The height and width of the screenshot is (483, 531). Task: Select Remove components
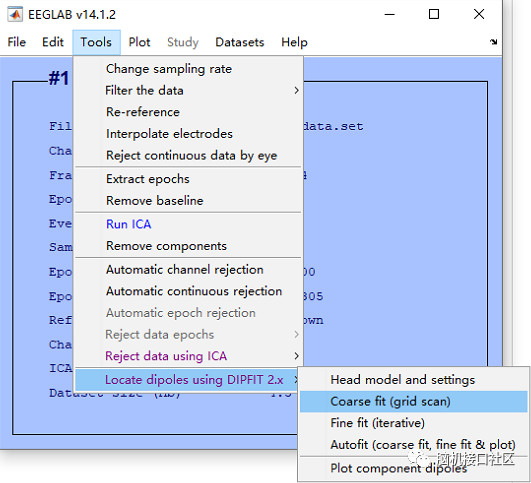188,246
